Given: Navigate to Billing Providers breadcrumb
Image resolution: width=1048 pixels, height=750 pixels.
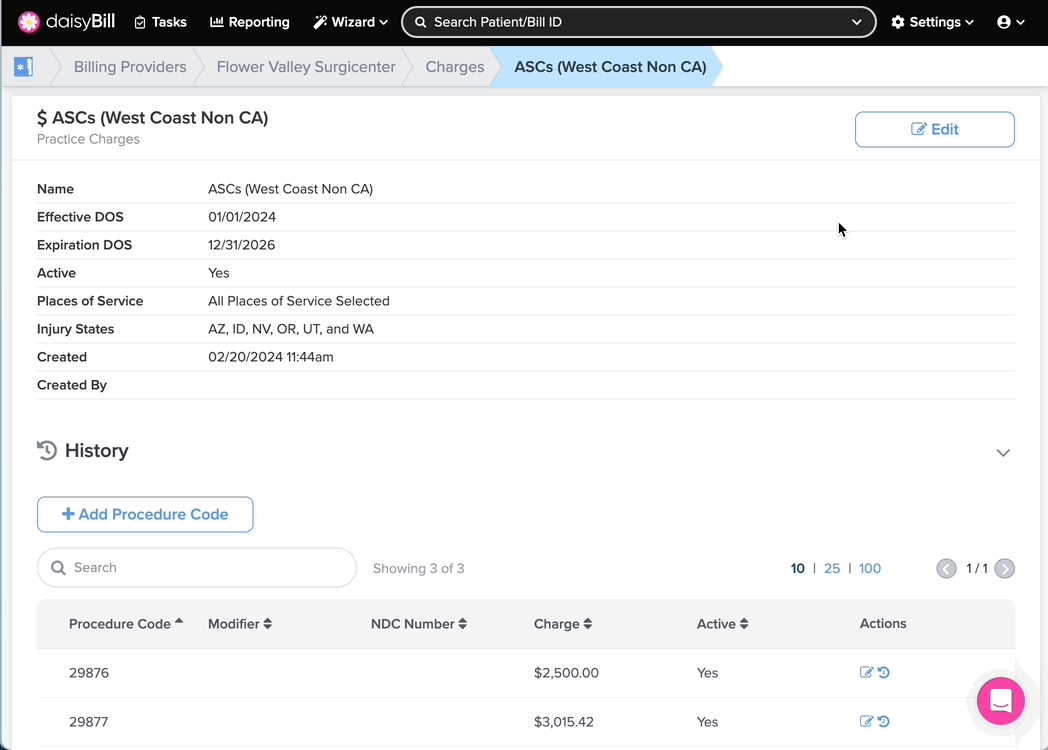Looking at the screenshot, I should [130, 67].
